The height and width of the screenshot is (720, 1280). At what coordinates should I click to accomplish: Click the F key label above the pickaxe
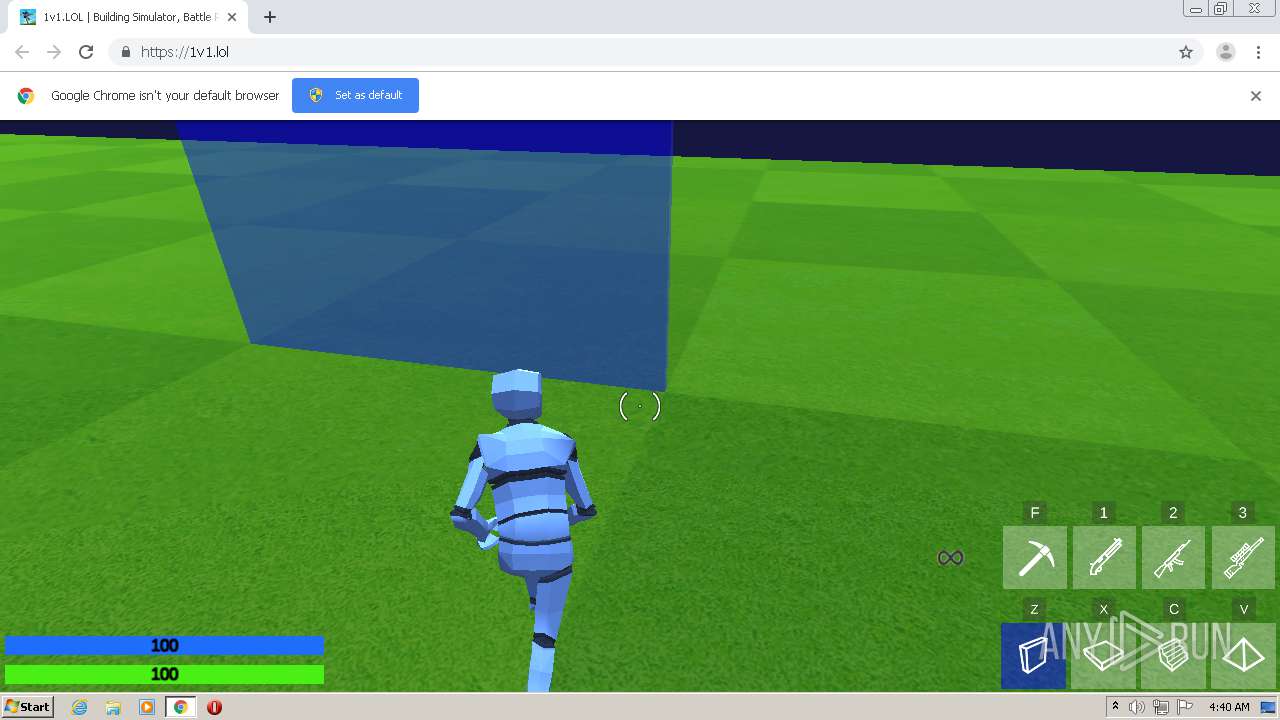[x=1035, y=513]
